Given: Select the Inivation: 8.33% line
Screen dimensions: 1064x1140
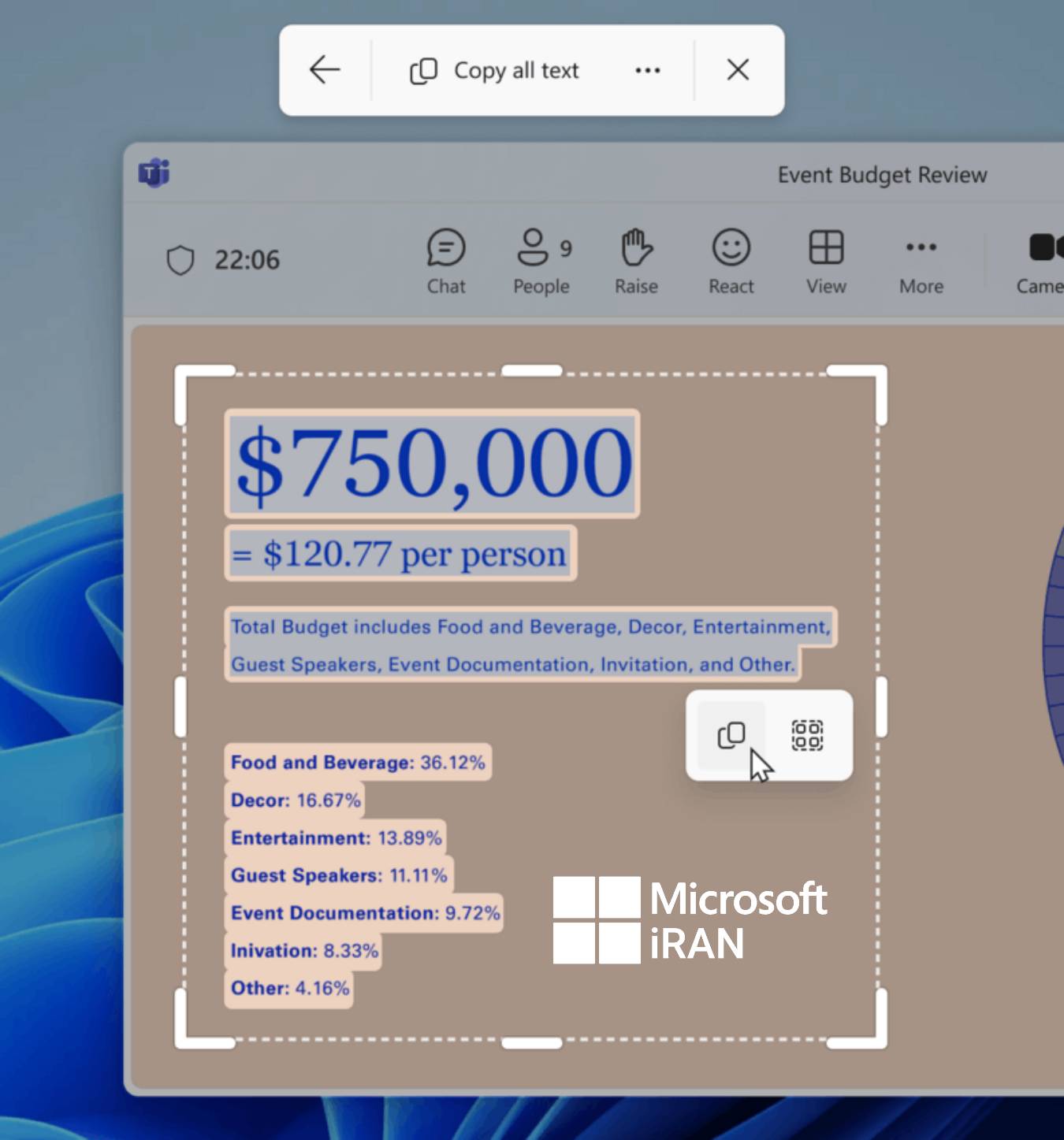Looking at the screenshot, I should click(x=303, y=950).
